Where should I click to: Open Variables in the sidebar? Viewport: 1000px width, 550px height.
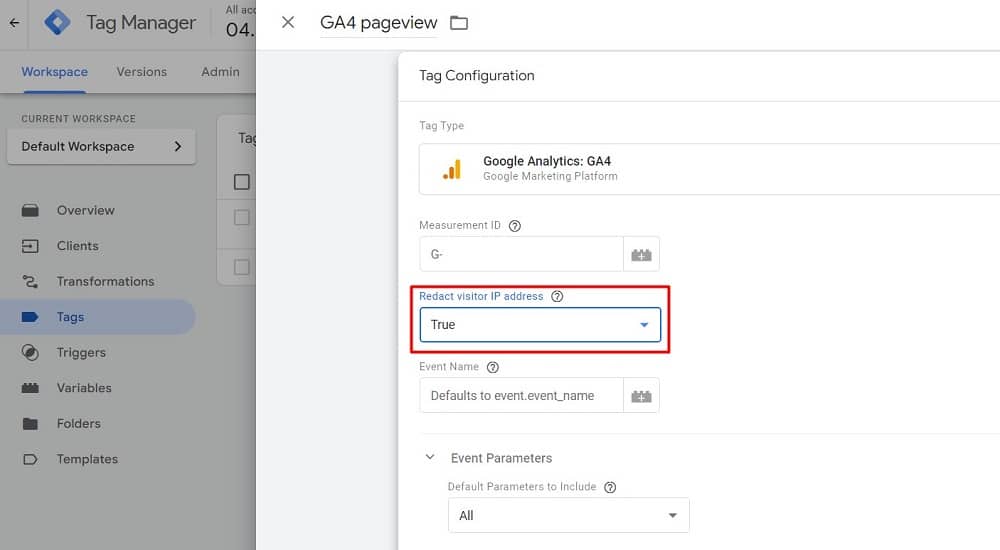point(84,388)
